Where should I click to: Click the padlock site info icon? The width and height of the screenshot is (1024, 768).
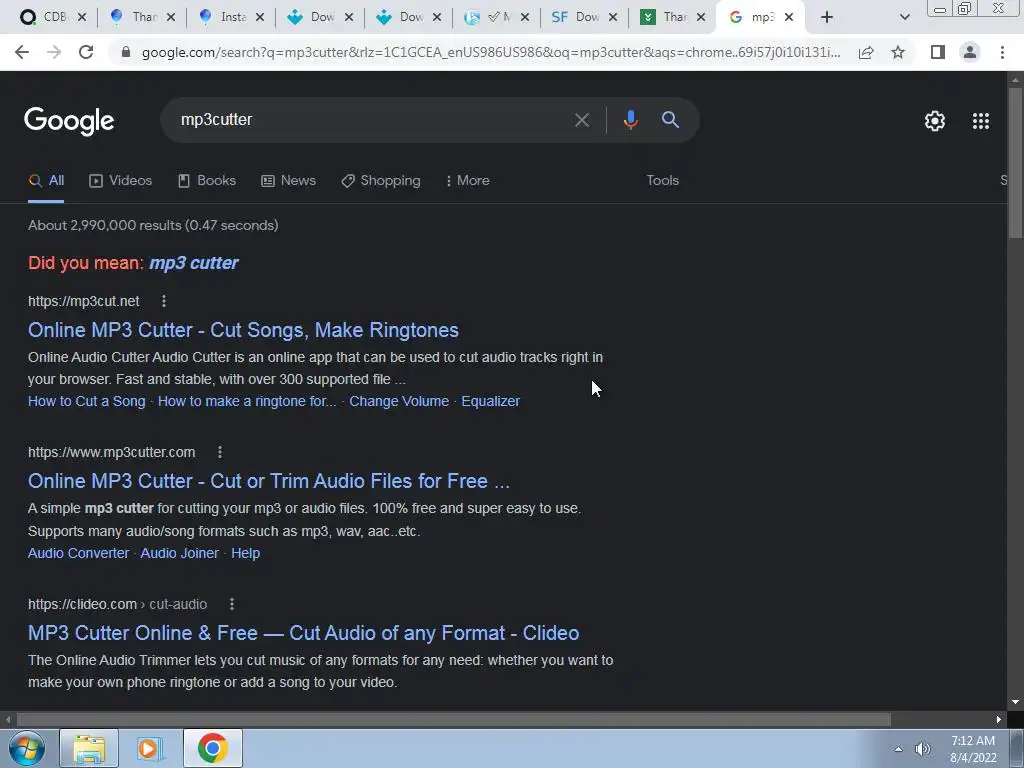pos(126,52)
